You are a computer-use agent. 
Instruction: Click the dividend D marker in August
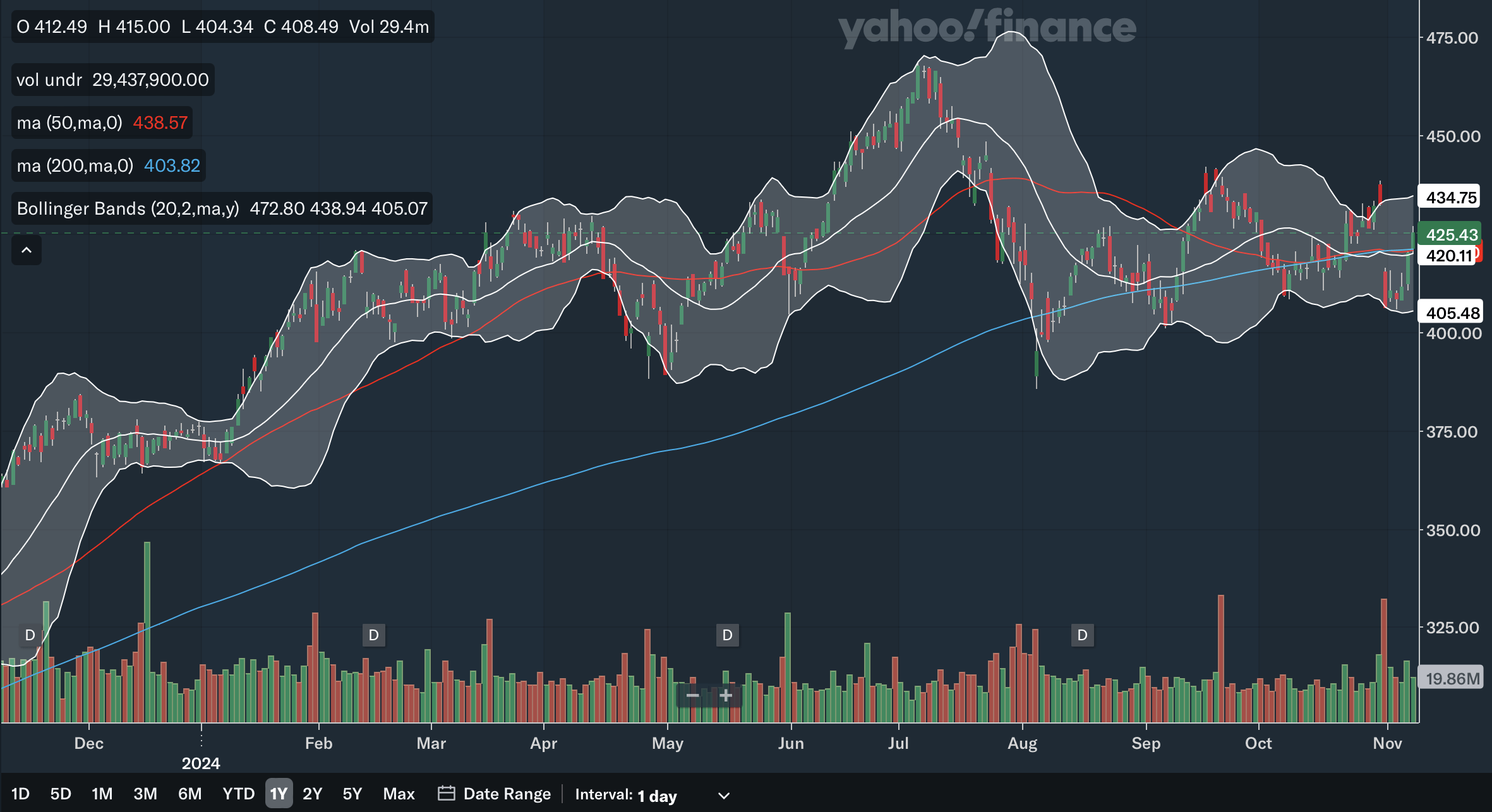(x=1082, y=635)
